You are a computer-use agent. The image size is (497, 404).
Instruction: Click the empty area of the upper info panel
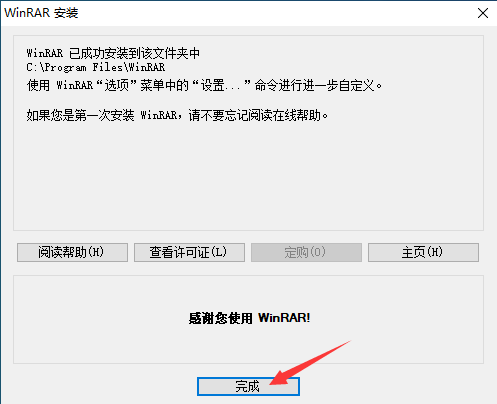(248, 173)
